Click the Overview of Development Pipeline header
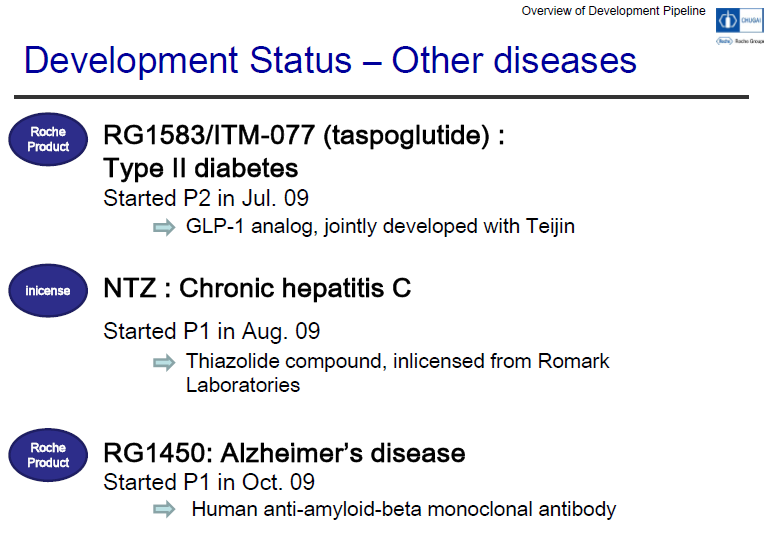The height and width of the screenshot is (538, 769). [613, 11]
